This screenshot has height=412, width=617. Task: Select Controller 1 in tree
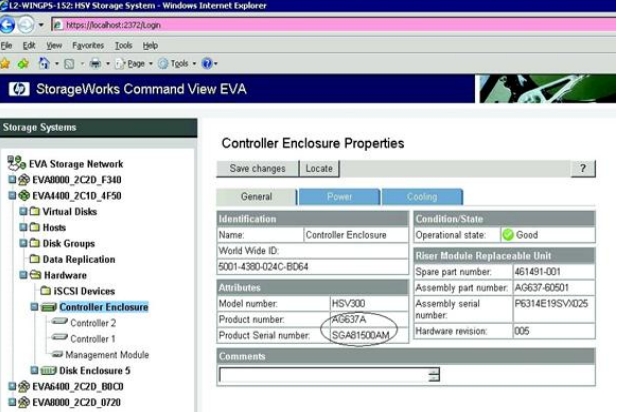coord(93,339)
